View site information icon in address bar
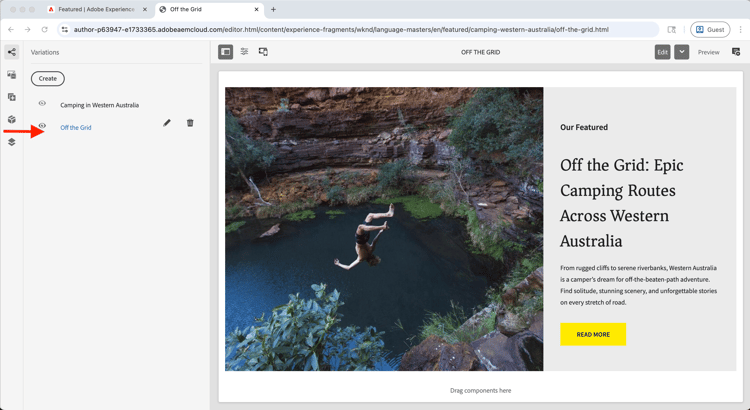This screenshot has width=750, height=410. pyautogui.click(x=65, y=30)
